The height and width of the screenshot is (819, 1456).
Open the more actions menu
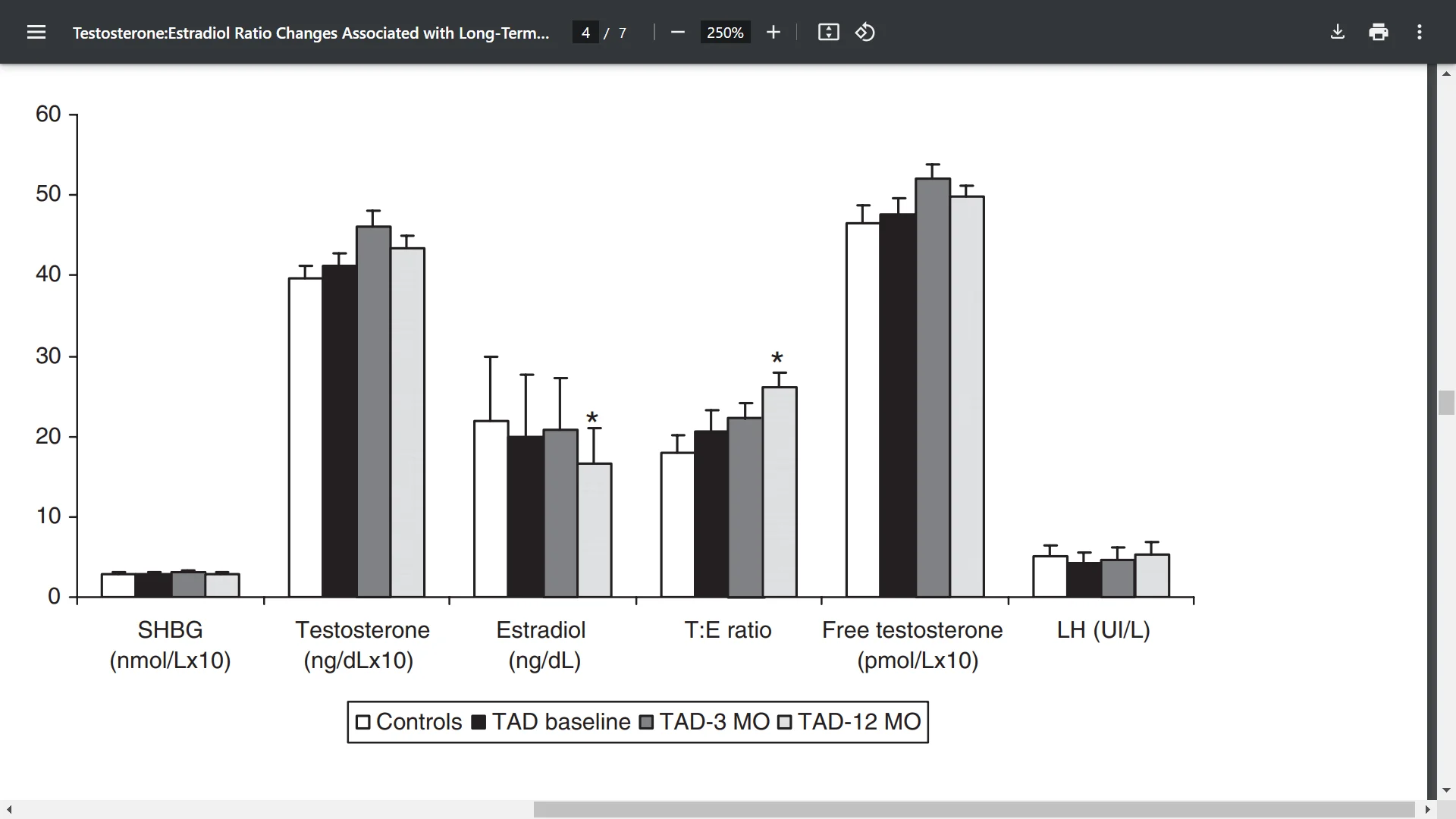[x=1420, y=32]
